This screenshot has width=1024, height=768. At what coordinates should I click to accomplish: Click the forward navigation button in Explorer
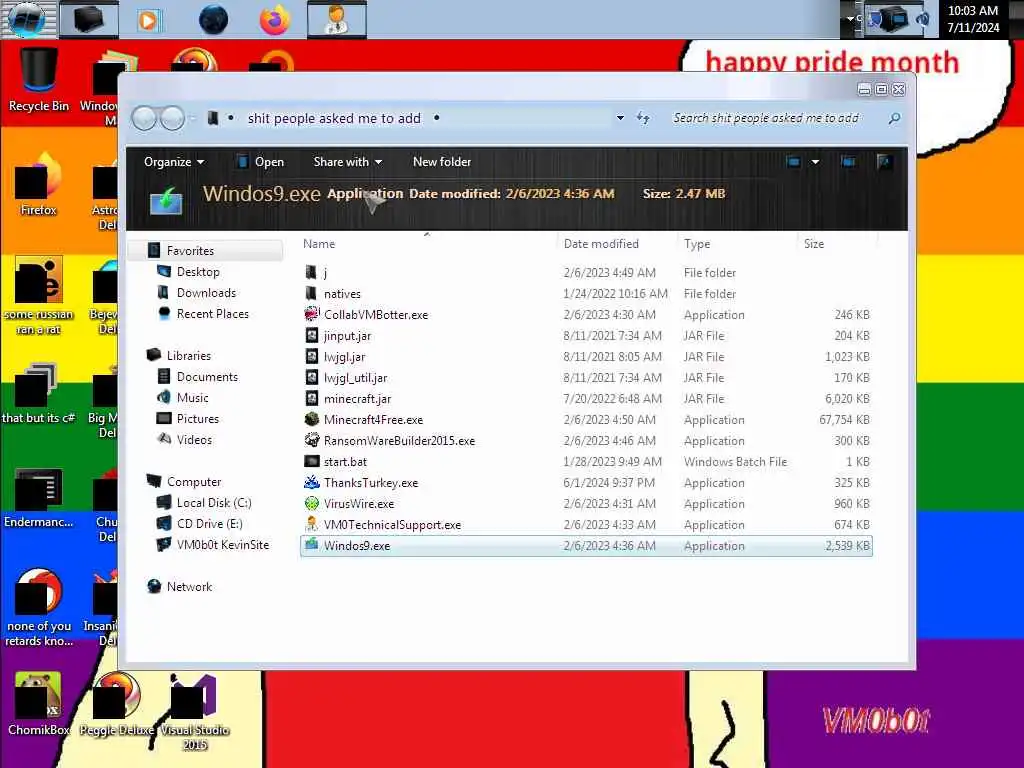coord(172,118)
